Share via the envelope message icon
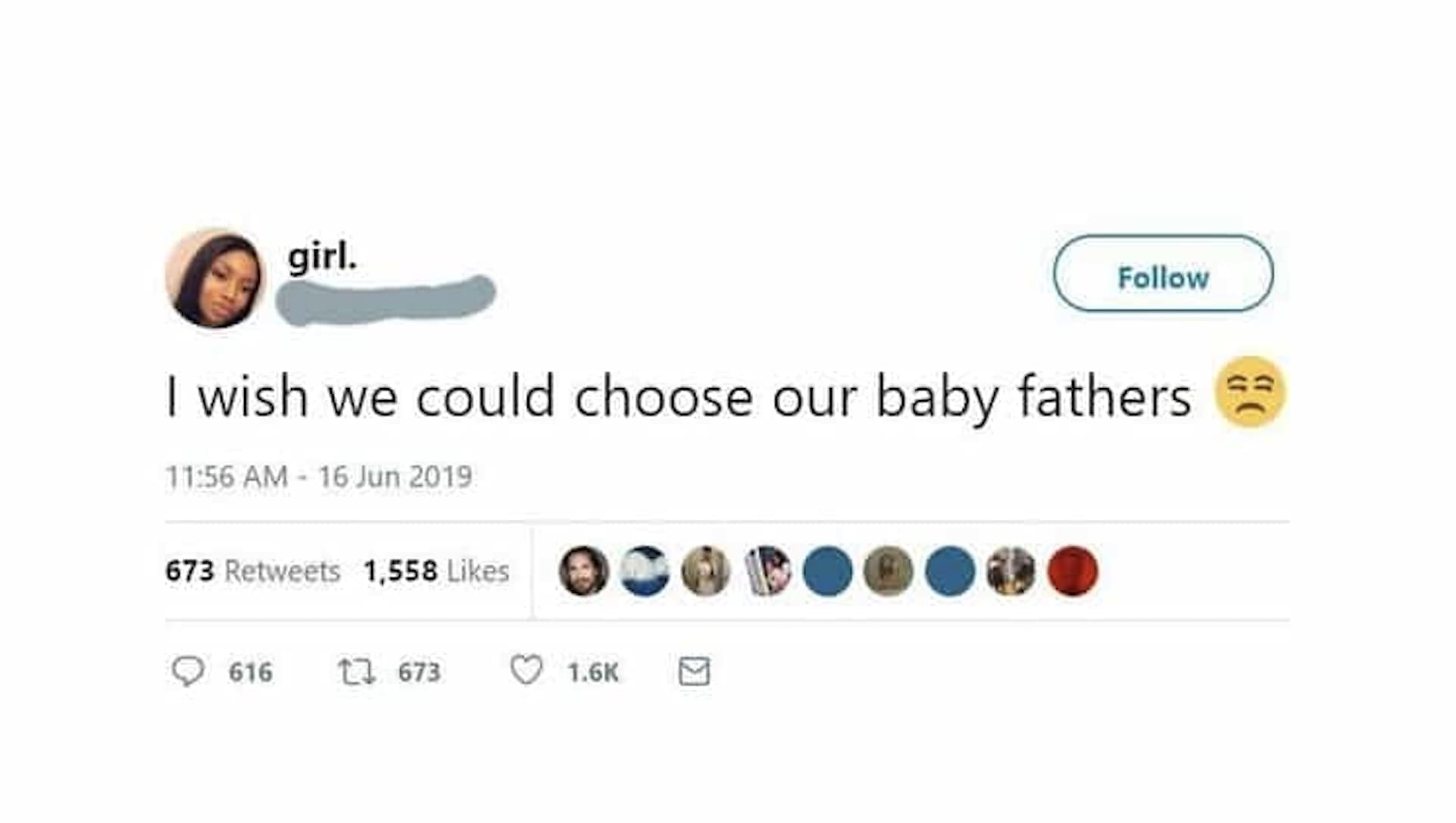This screenshot has width=1456, height=823. [x=694, y=671]
